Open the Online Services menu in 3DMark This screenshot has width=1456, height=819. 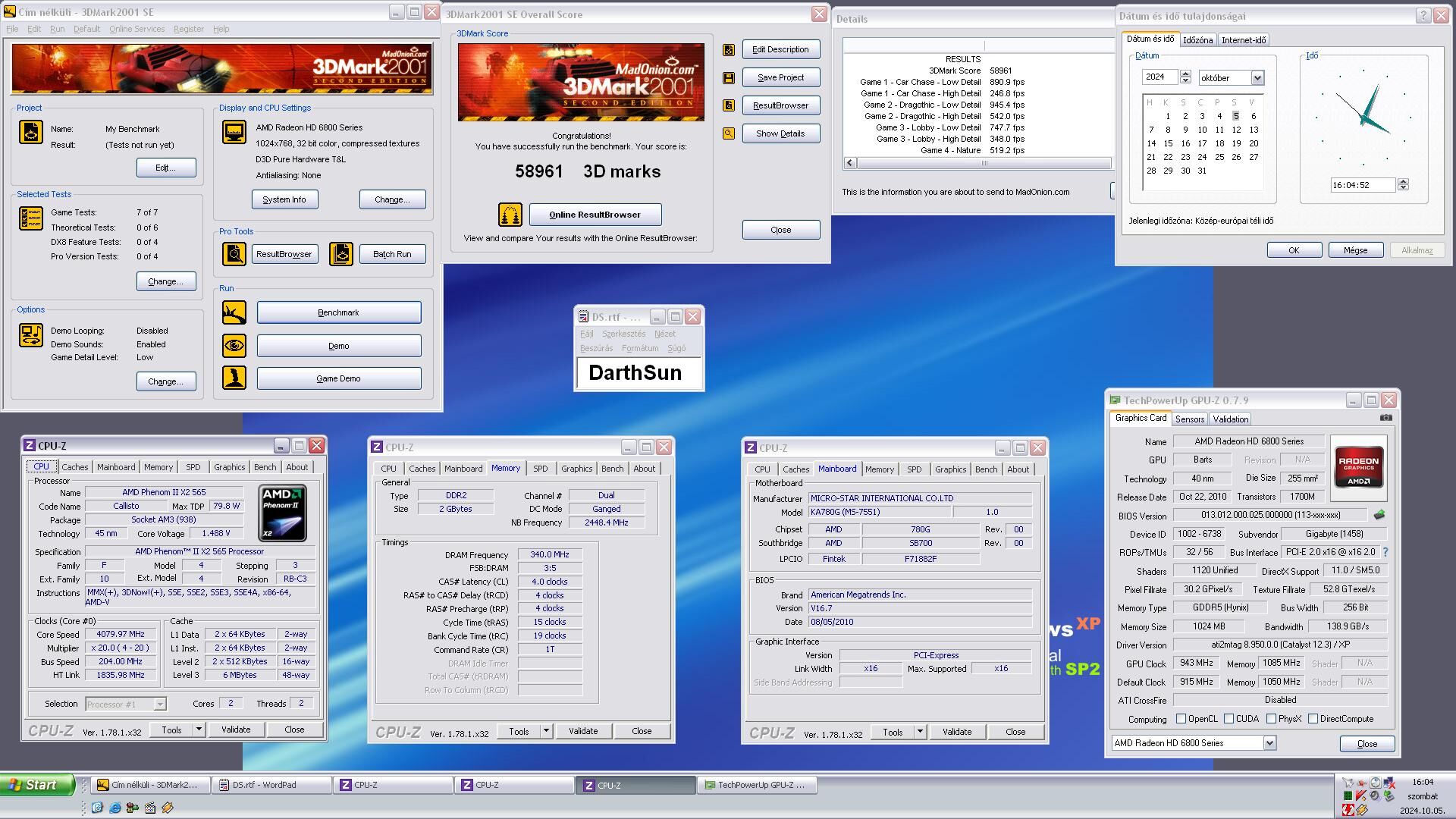pos(136,29)
